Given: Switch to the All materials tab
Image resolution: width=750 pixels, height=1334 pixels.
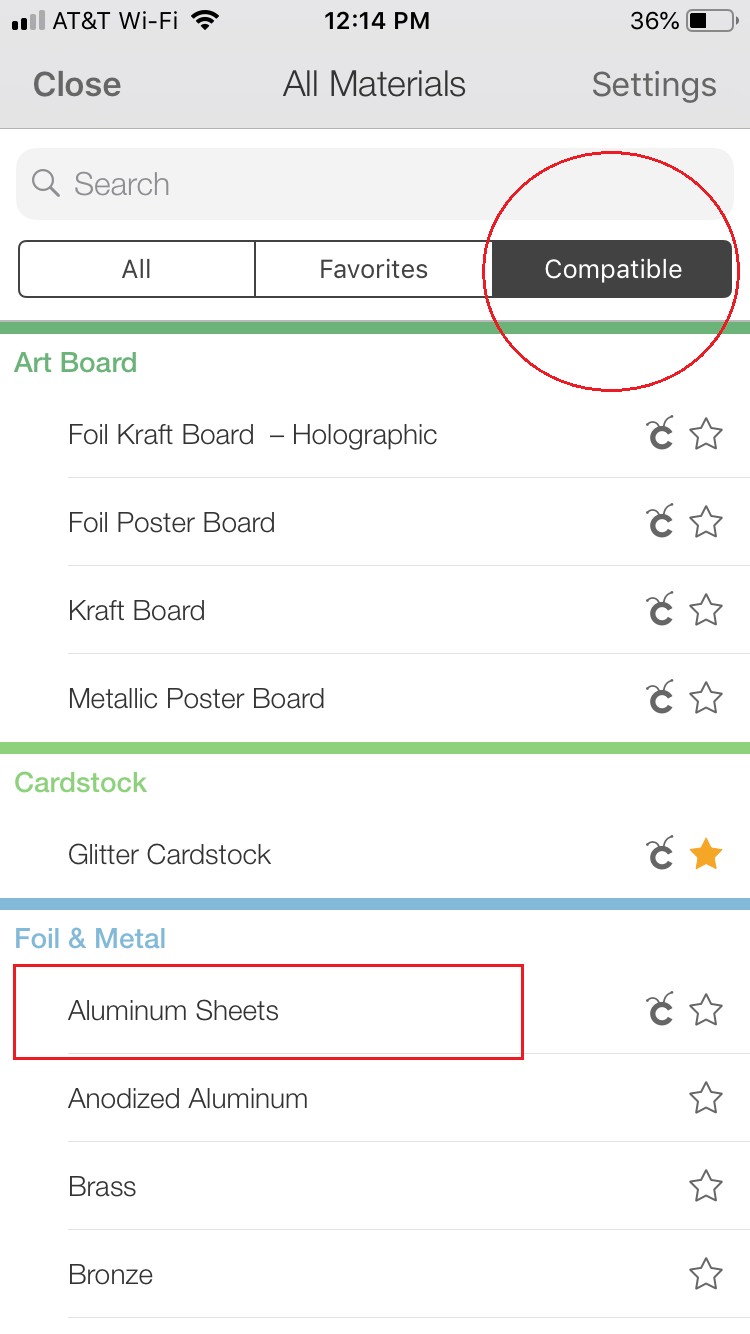Looking at the screenshot, I should 137,269.
